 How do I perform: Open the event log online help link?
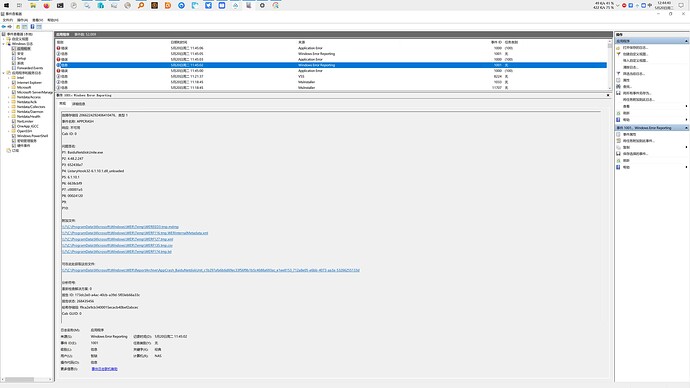pos(104,369)
